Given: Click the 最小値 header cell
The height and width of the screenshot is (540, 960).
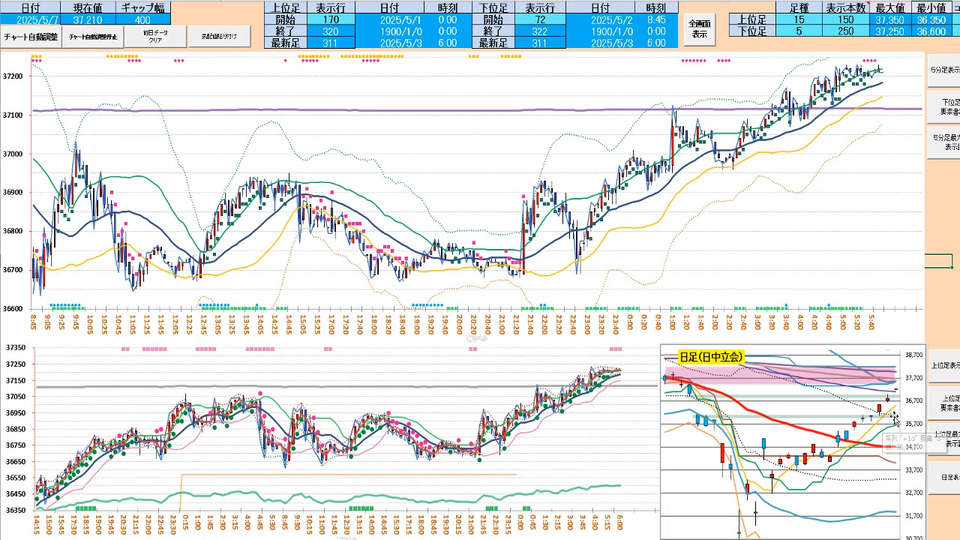Looking at the screenshot, I should click(931, 8).
